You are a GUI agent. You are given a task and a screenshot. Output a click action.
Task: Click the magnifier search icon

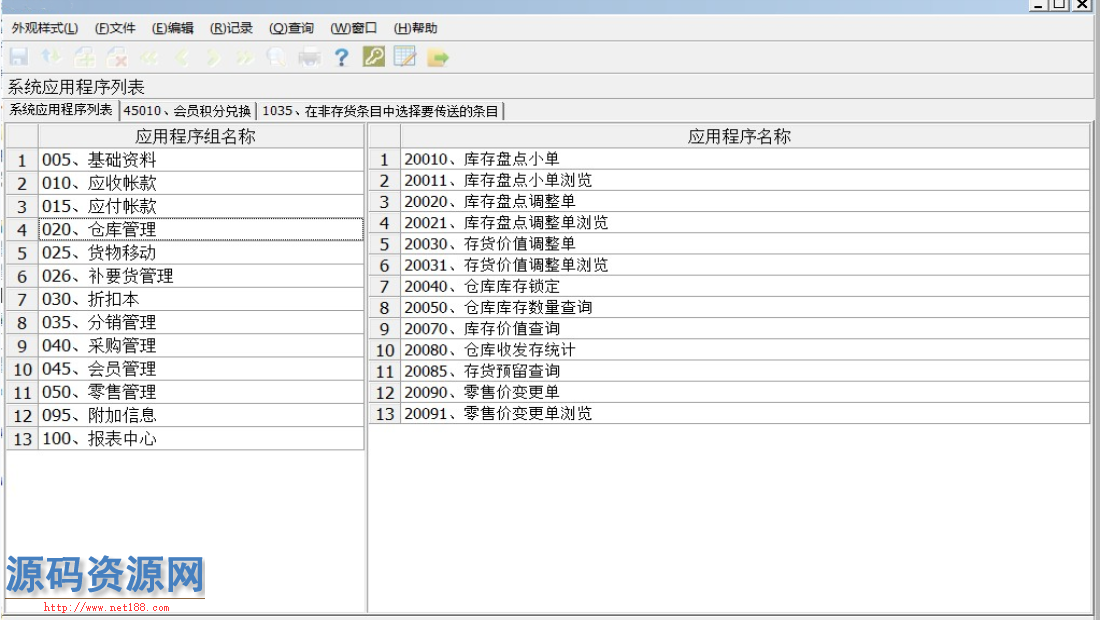(276, 58)
